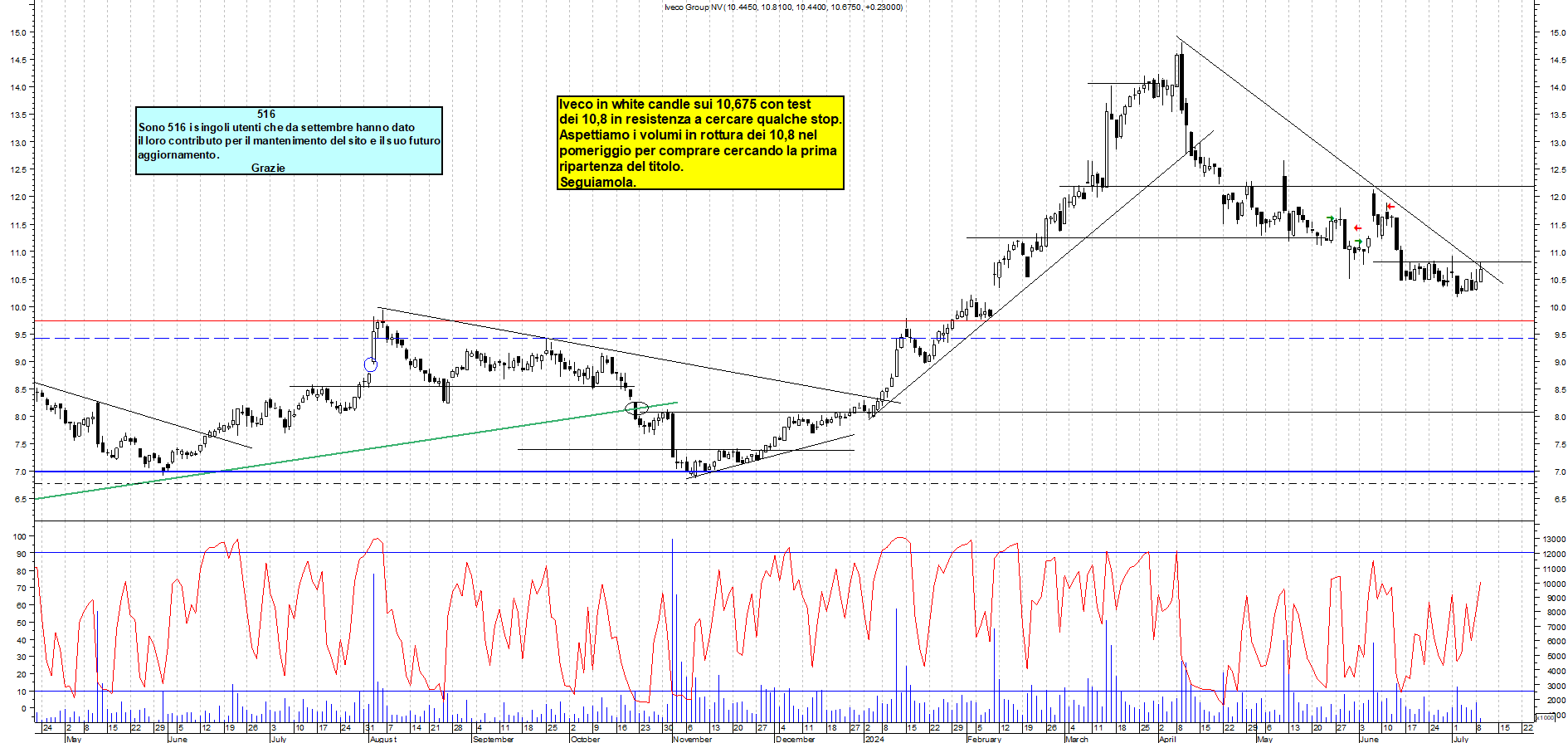Select the green rising trendline
1568x743 pixels.
(357, 451)
